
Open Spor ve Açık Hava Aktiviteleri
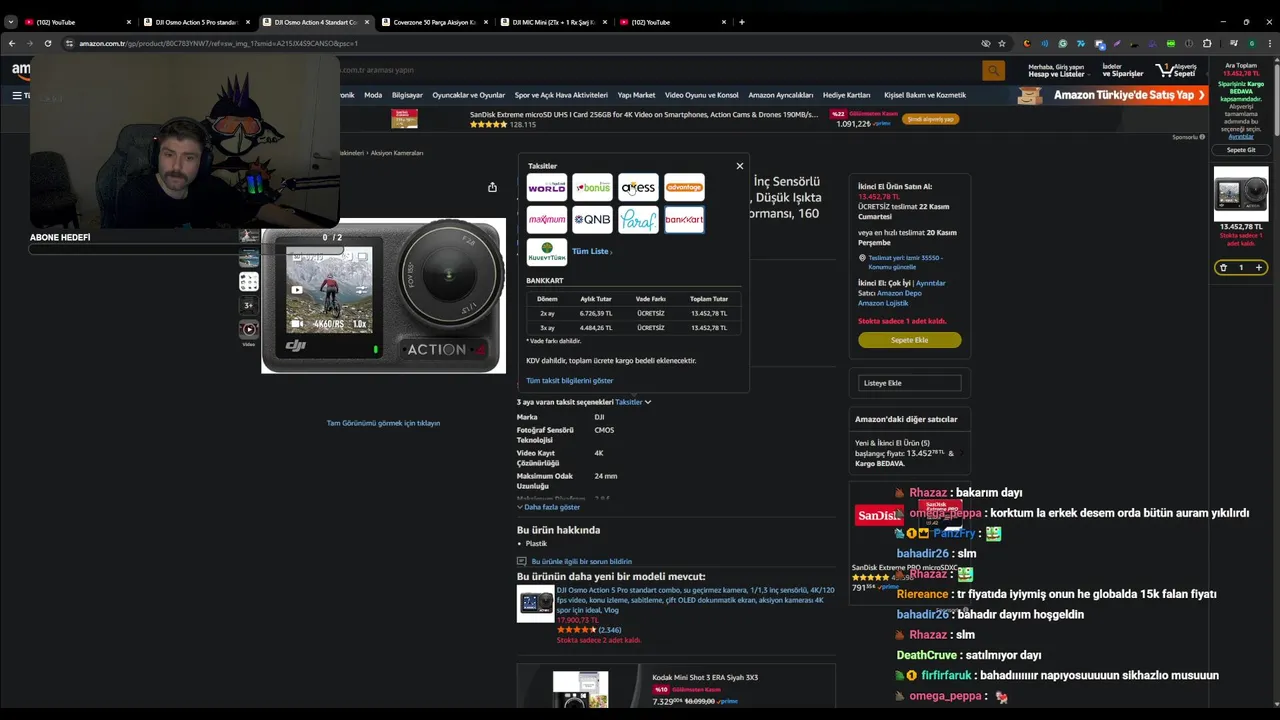561,95
